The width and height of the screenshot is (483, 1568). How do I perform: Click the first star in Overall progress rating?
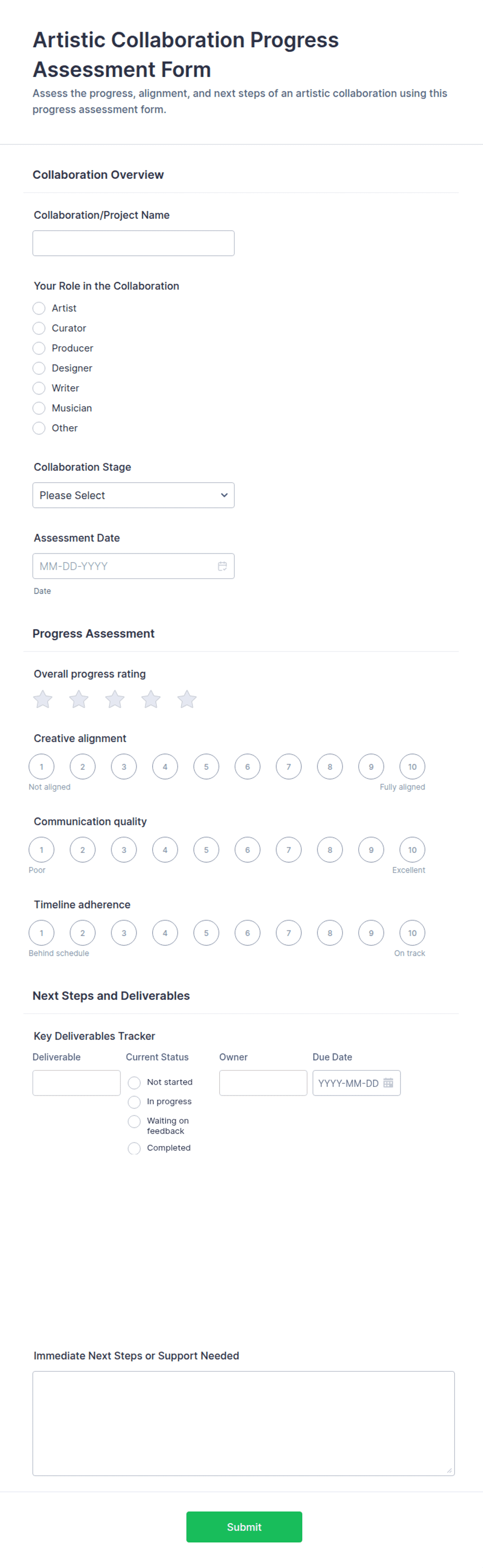point(43,699)
